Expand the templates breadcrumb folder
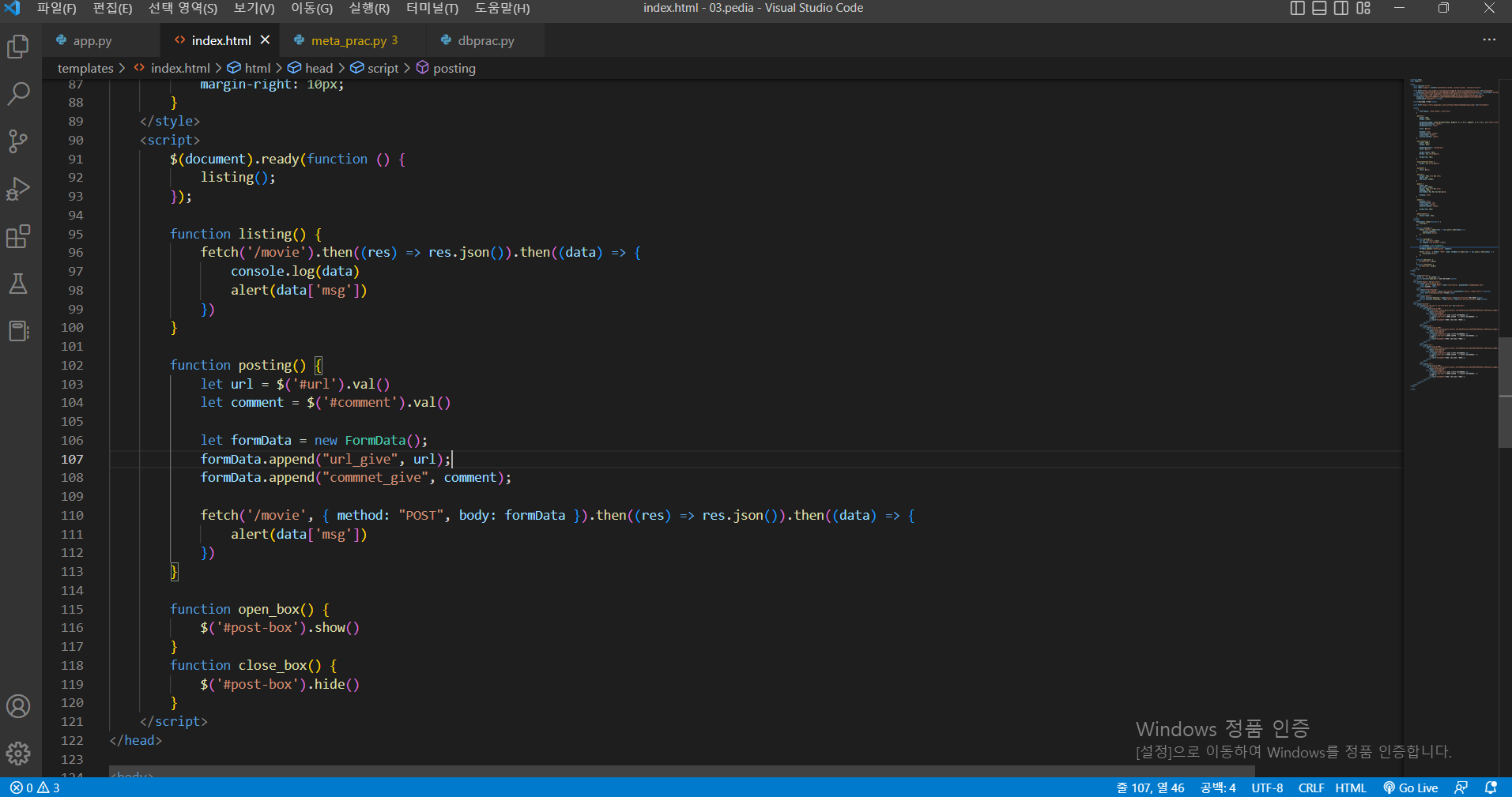Viewport: 1512px width, 797px height. click(x=85, y=69)
